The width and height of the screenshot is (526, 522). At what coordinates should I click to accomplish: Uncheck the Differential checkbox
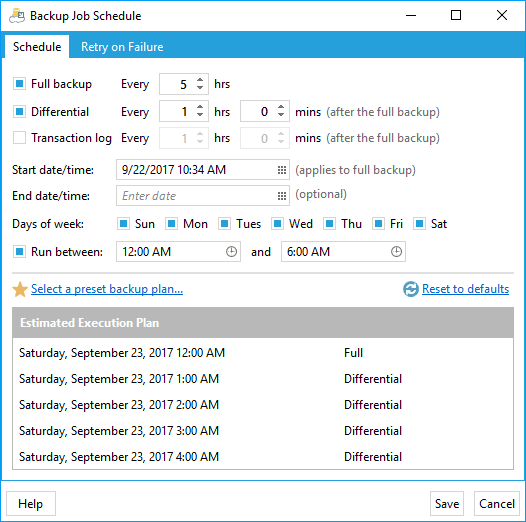click(19, 111)
